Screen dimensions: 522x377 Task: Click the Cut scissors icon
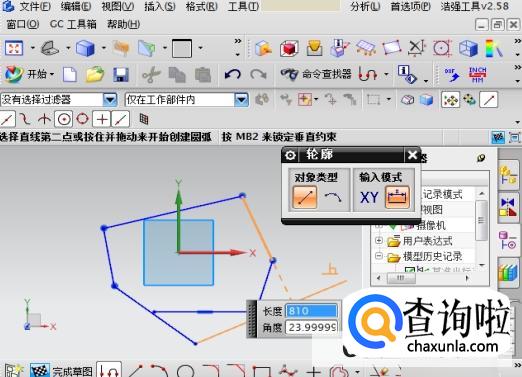151,74
